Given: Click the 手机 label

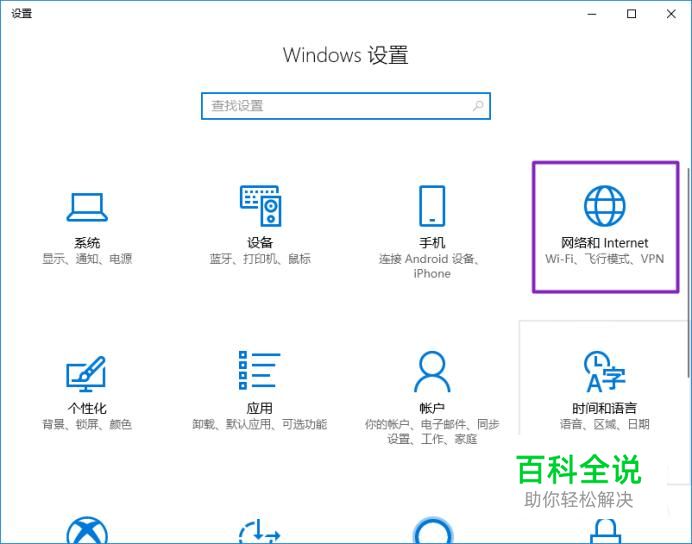Looking at the screenshot, I should [x=432, y=243].
